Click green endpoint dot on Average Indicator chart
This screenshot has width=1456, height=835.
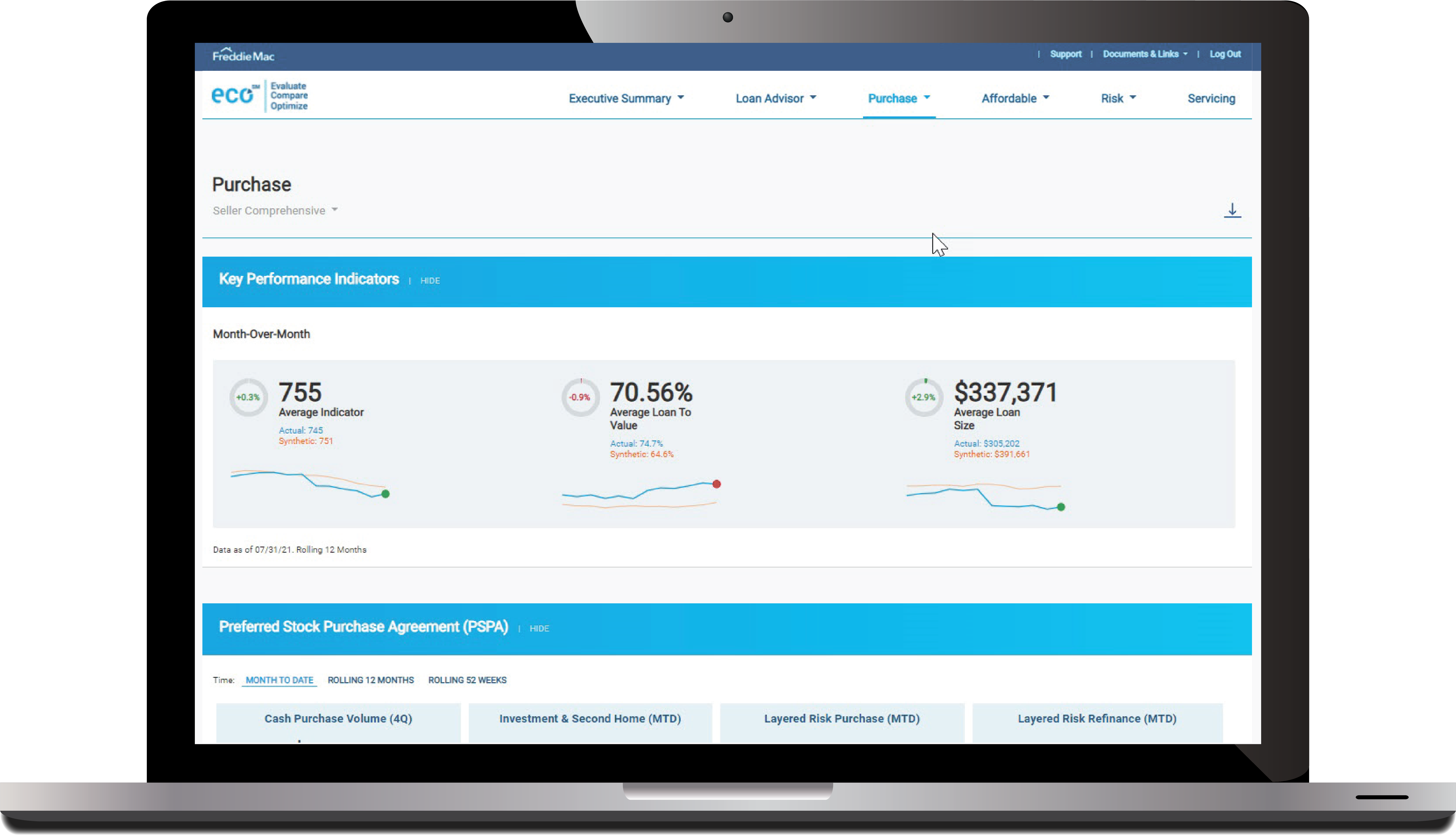[x=386, y=494]
